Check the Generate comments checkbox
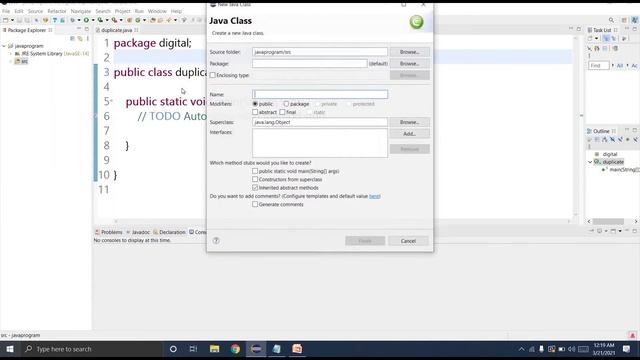The image size is (640, 360). [x=255, y=204]
